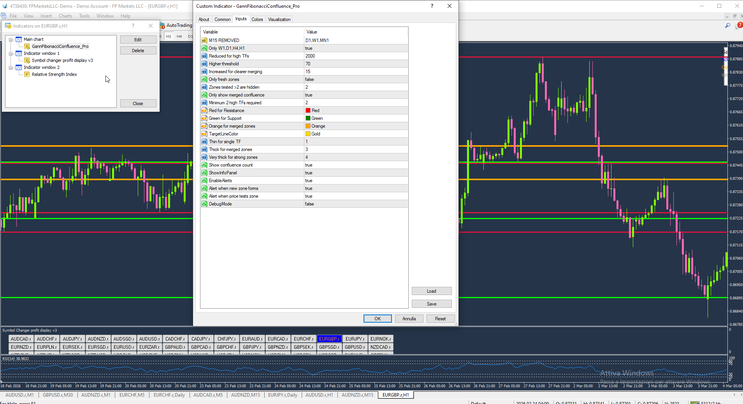Viewport: 743px width, 404px height.
Task: Click the bool icon beside Only W1,D1,H4,H1
Action: click(205, 48)
